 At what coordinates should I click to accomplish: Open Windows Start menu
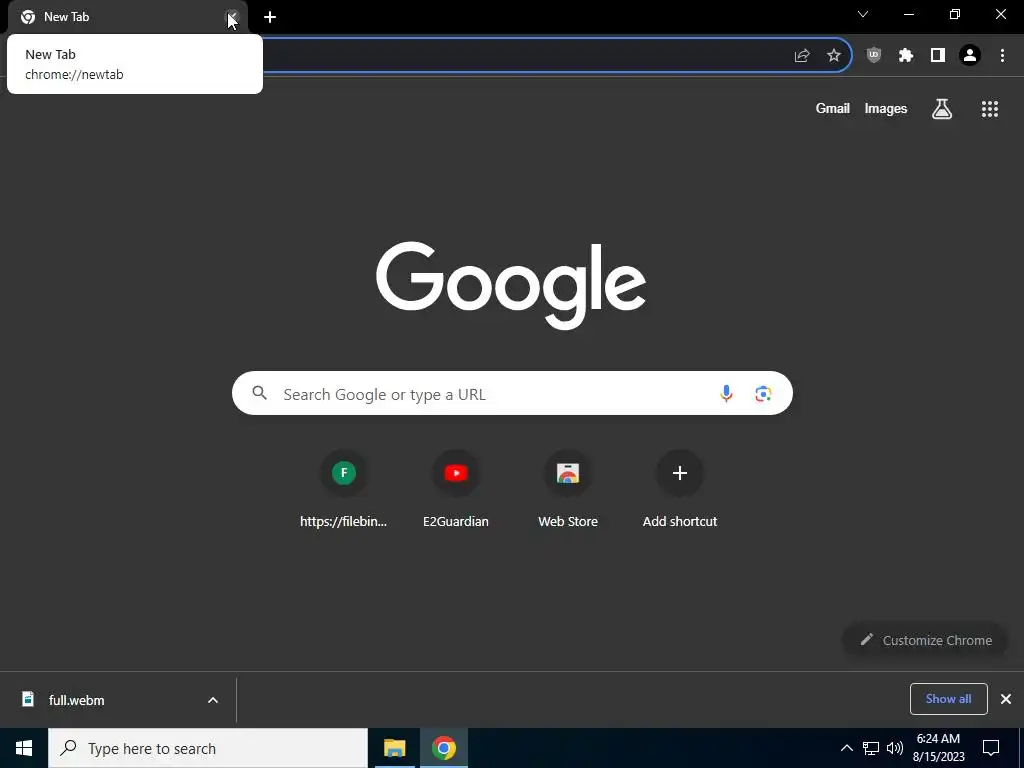tap(24, 748)
